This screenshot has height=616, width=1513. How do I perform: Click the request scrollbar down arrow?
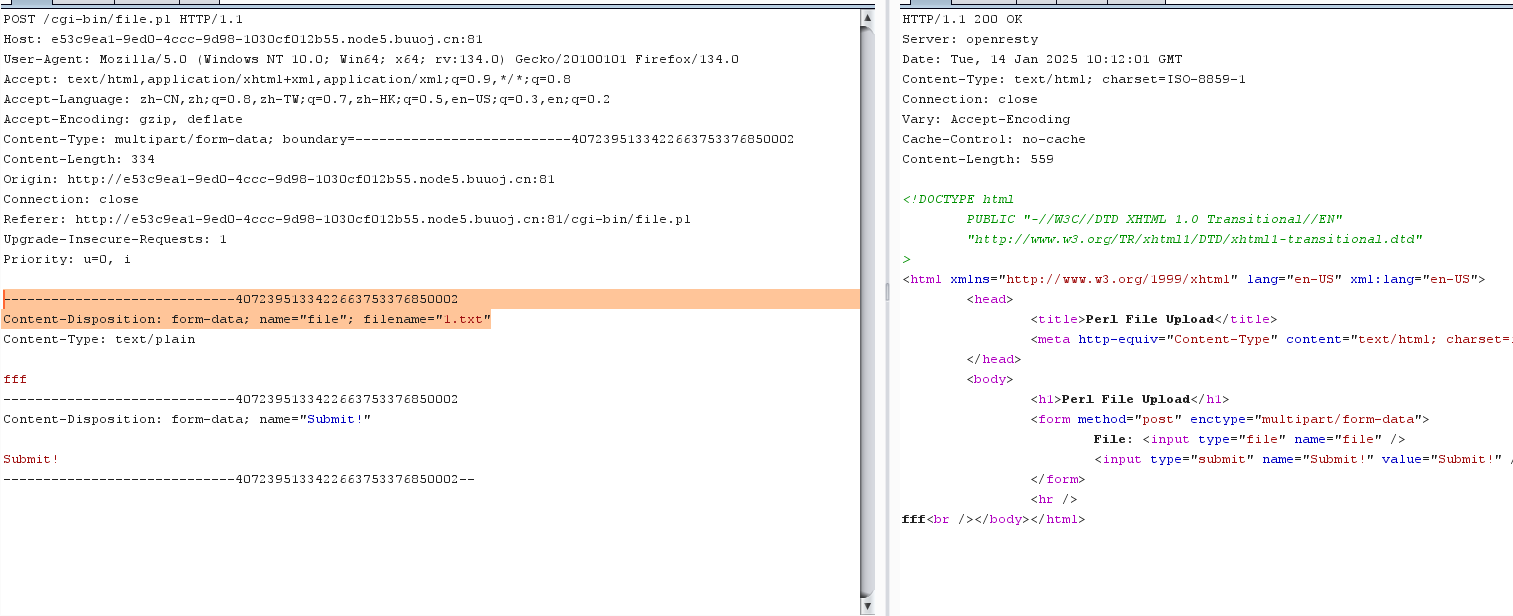867,606
